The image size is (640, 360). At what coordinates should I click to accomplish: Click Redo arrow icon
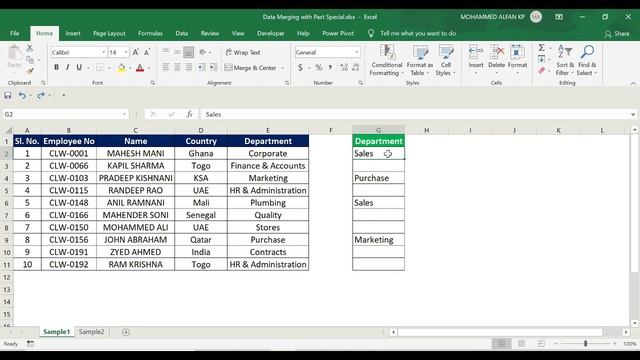coord(40,96)
